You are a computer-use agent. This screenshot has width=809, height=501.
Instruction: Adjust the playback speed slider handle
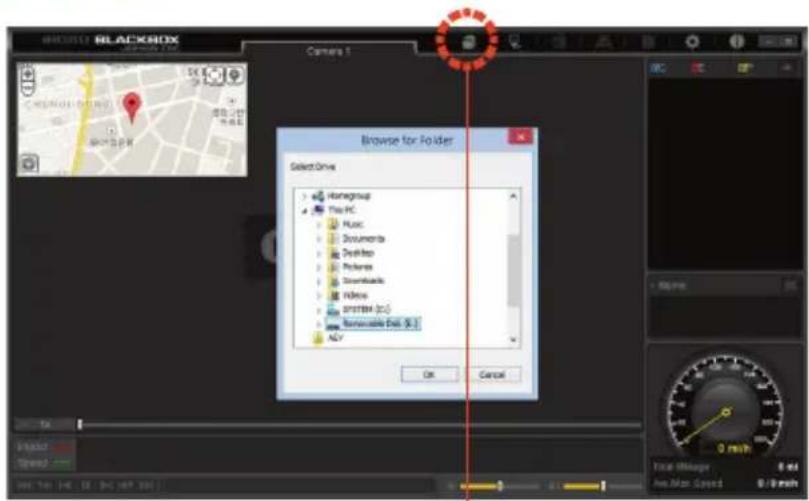pyautogui.click(x=603, y=486)
